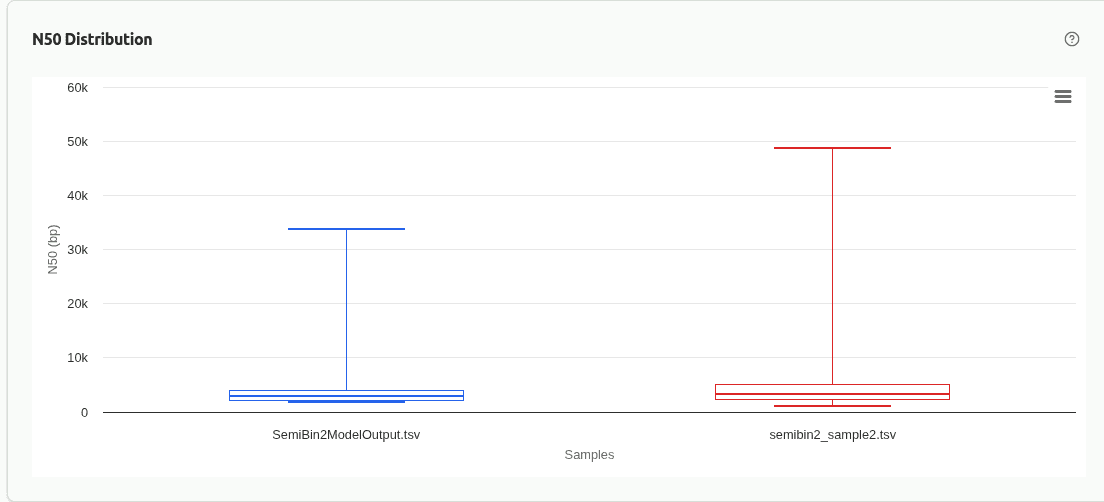
Task: Click the N50 (bp) y-axis title
Action: [54, 249]
